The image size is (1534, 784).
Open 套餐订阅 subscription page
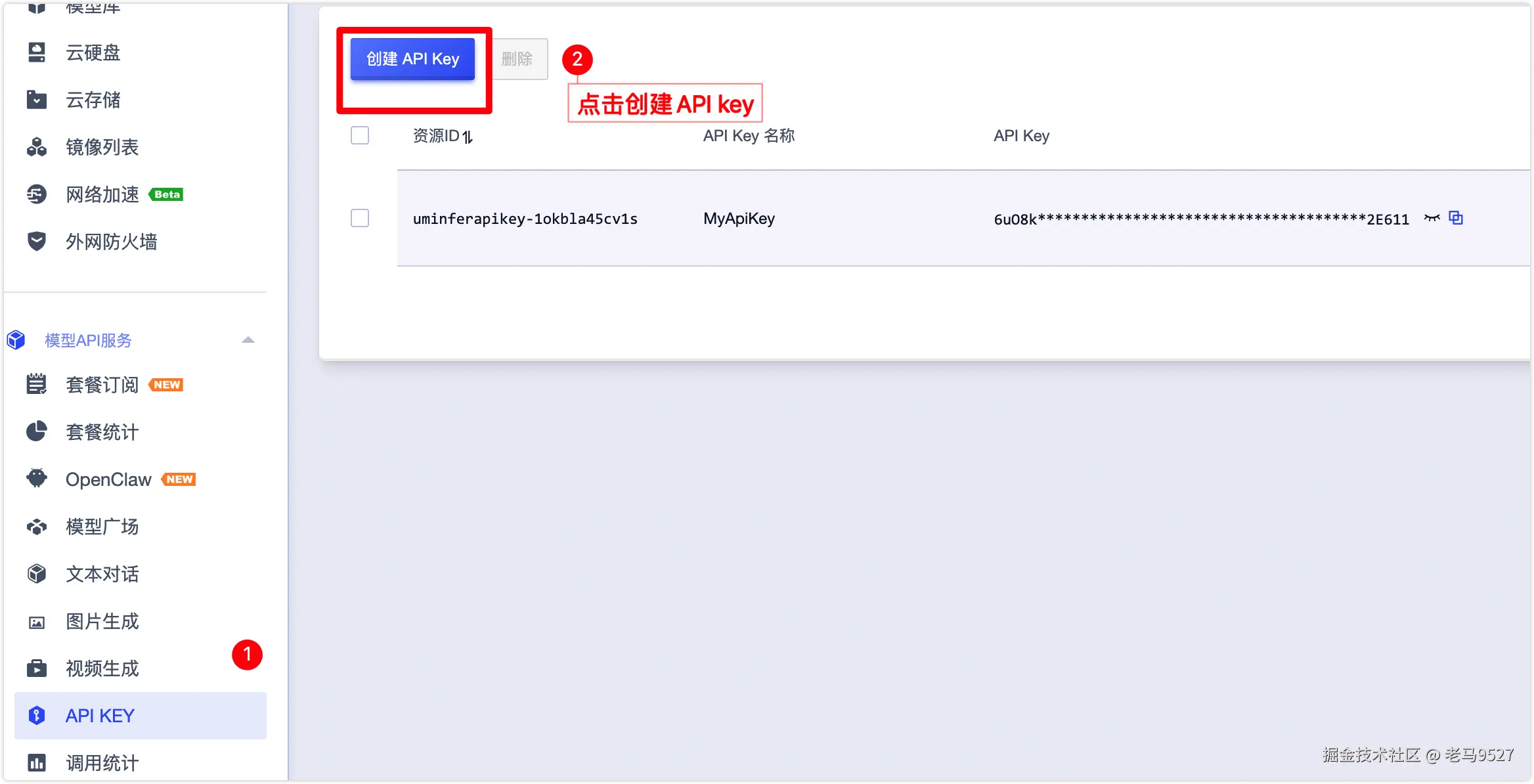point(102,385)
